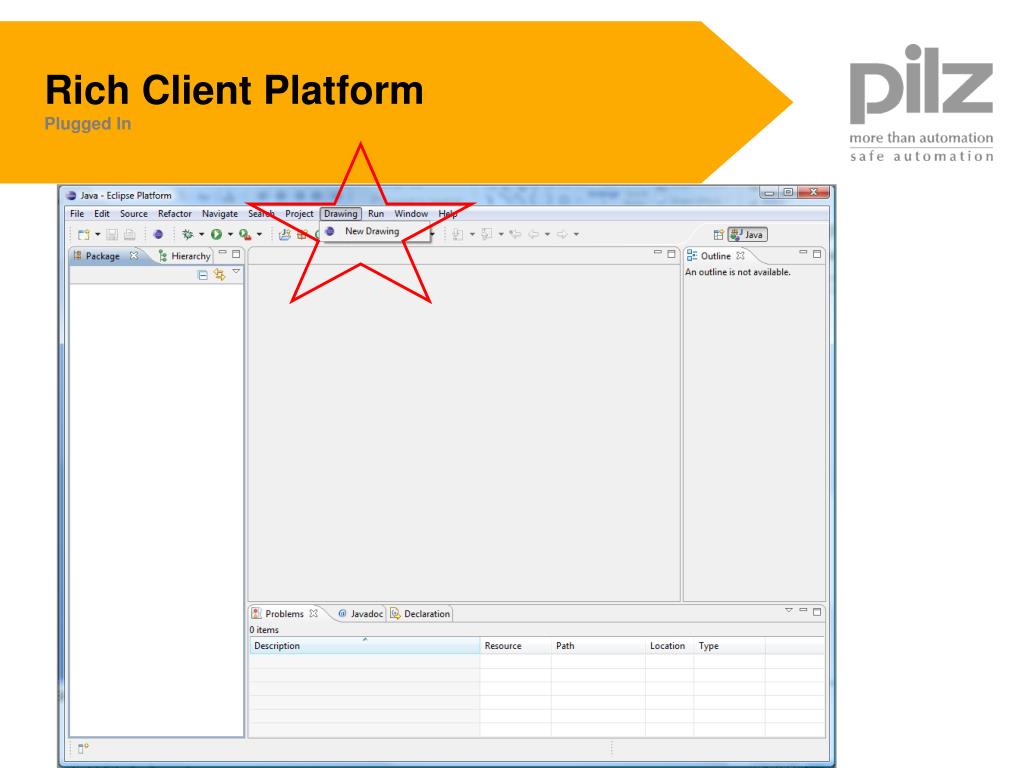Open the Refactor menu
Image resolution: width=1024 pixels, height=768 pixels.
(175, 214)
